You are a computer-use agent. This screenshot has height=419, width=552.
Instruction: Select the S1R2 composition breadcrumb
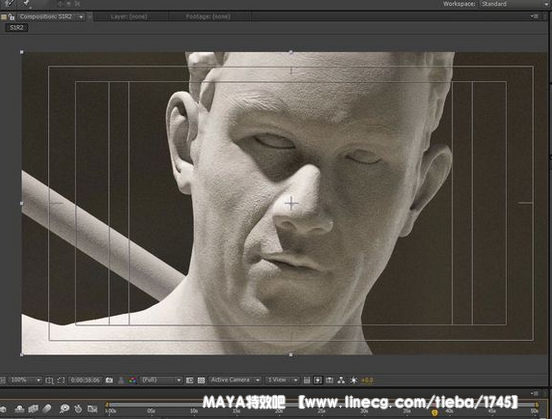click(17, 27)
